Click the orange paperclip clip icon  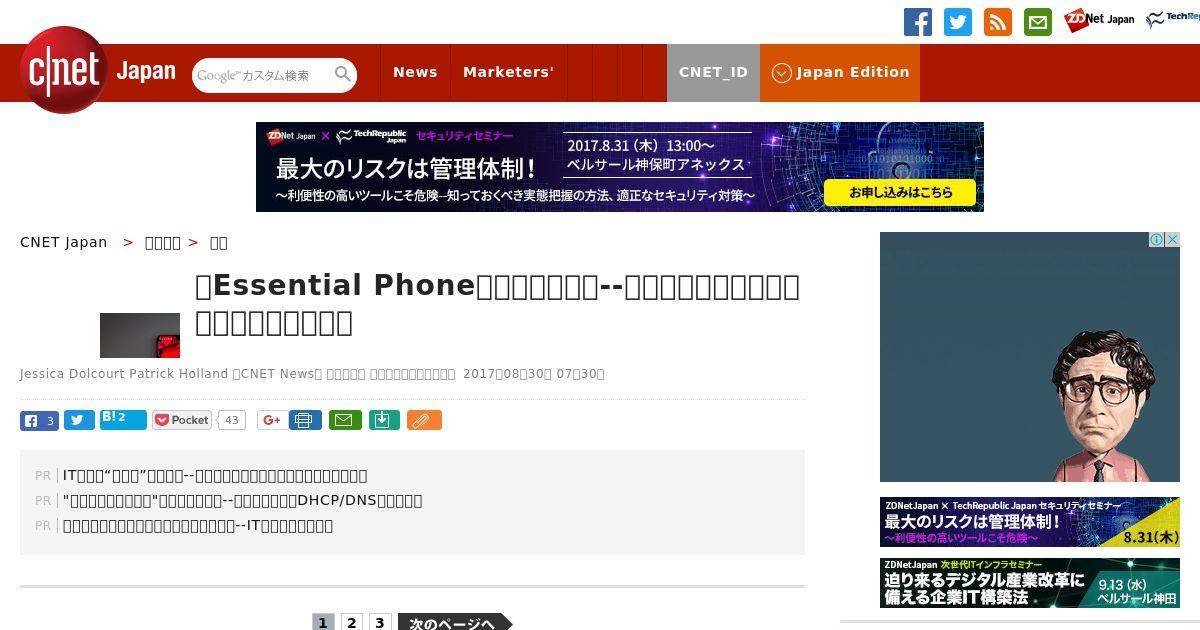click(424, 421)
